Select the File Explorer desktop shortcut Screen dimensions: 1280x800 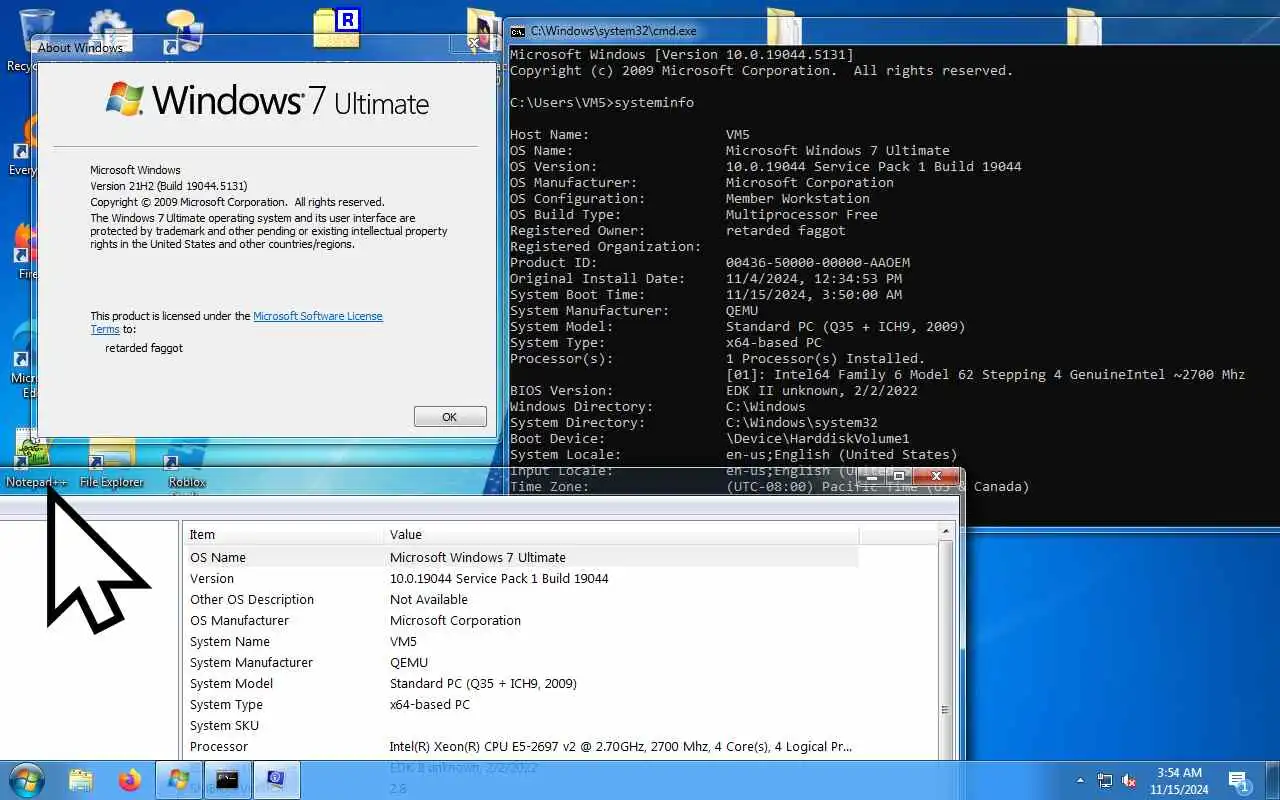click(112, 465)
